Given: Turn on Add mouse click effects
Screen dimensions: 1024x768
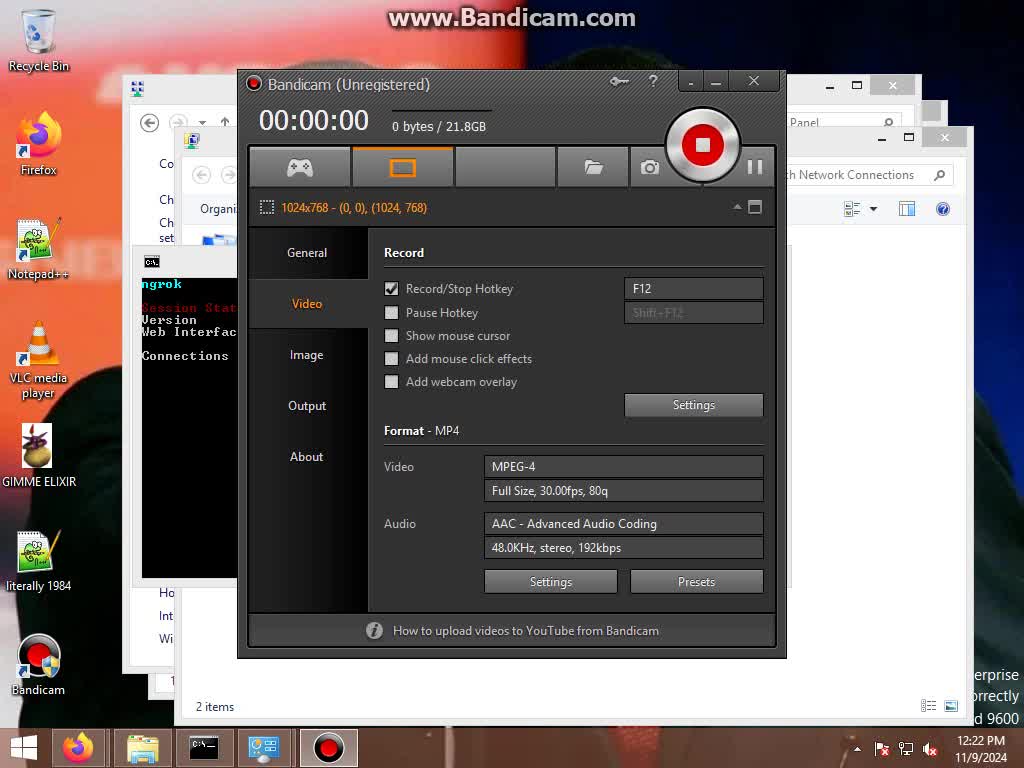Looking at the screenshot, I should coord(391,359).
